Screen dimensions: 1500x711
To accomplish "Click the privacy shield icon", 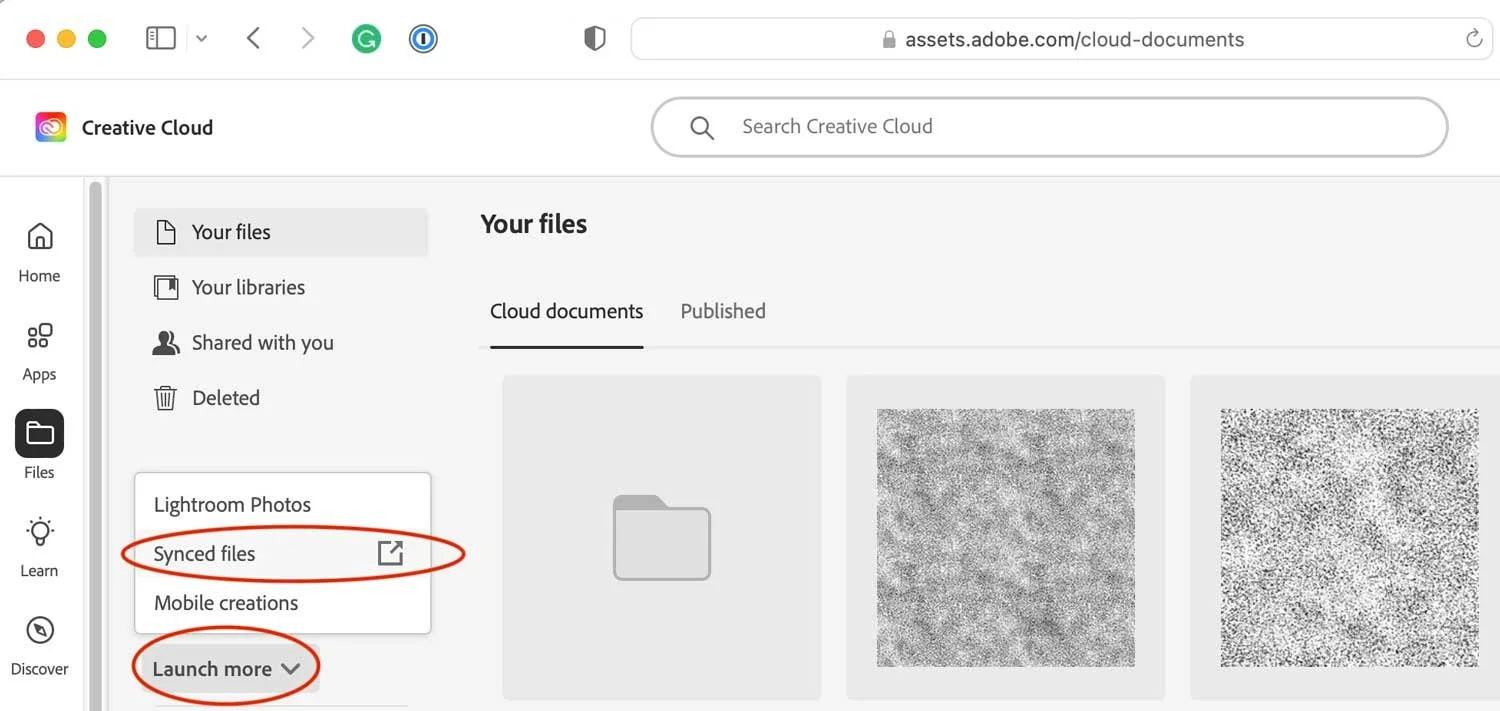I will pos(595,39).
